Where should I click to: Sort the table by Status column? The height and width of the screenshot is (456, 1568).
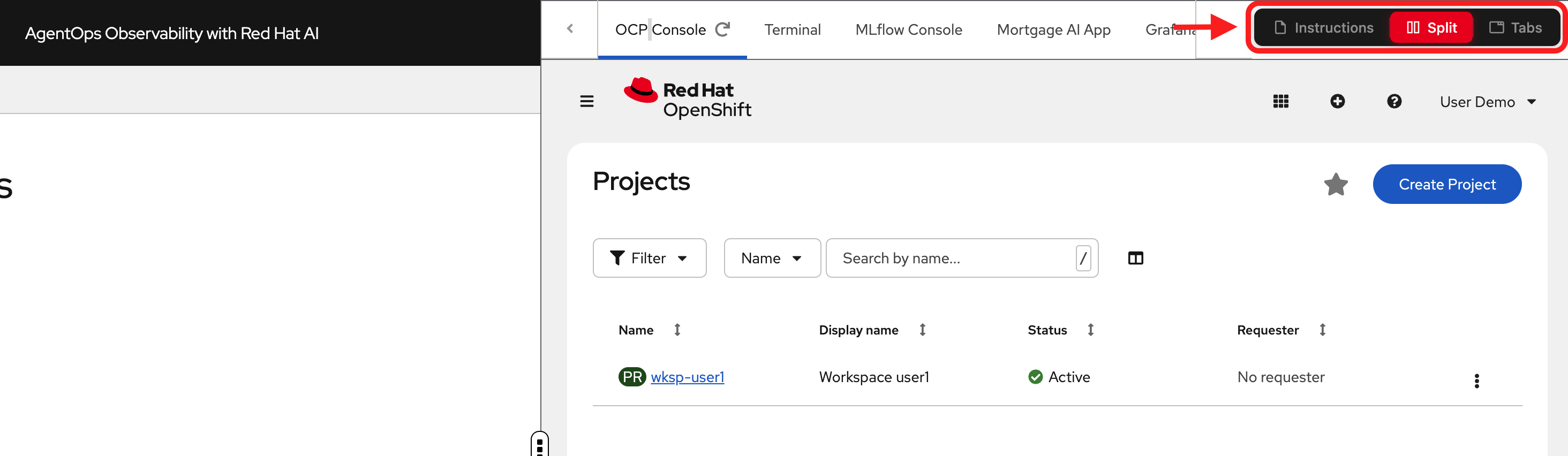1090,330
